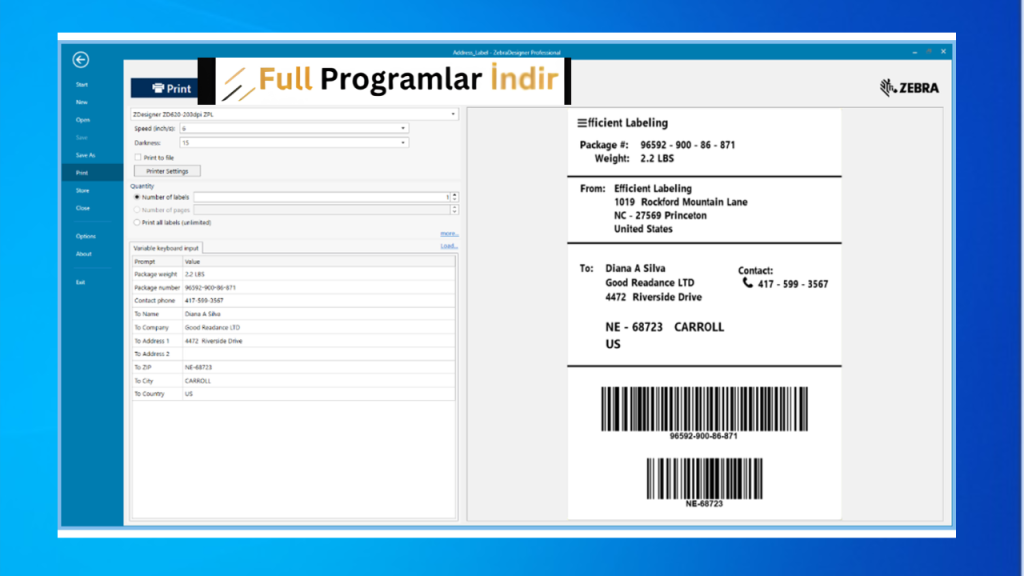
Task: Minimize the ZebraDesigner window
Action: point(915,52)
